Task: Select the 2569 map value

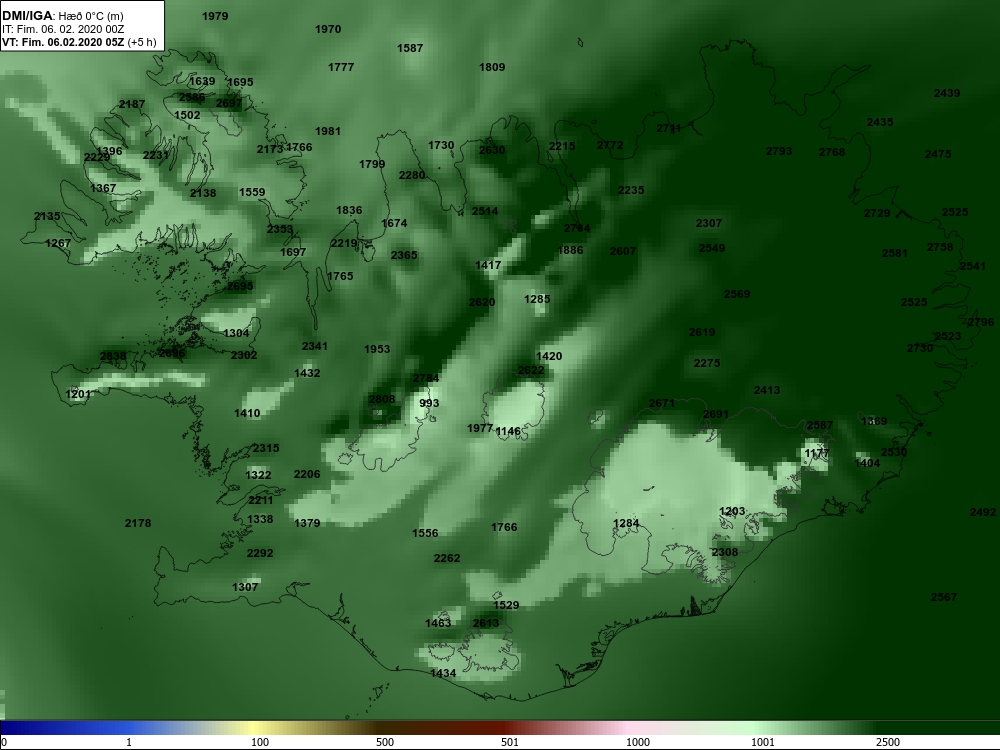Action: pos(737,294)
